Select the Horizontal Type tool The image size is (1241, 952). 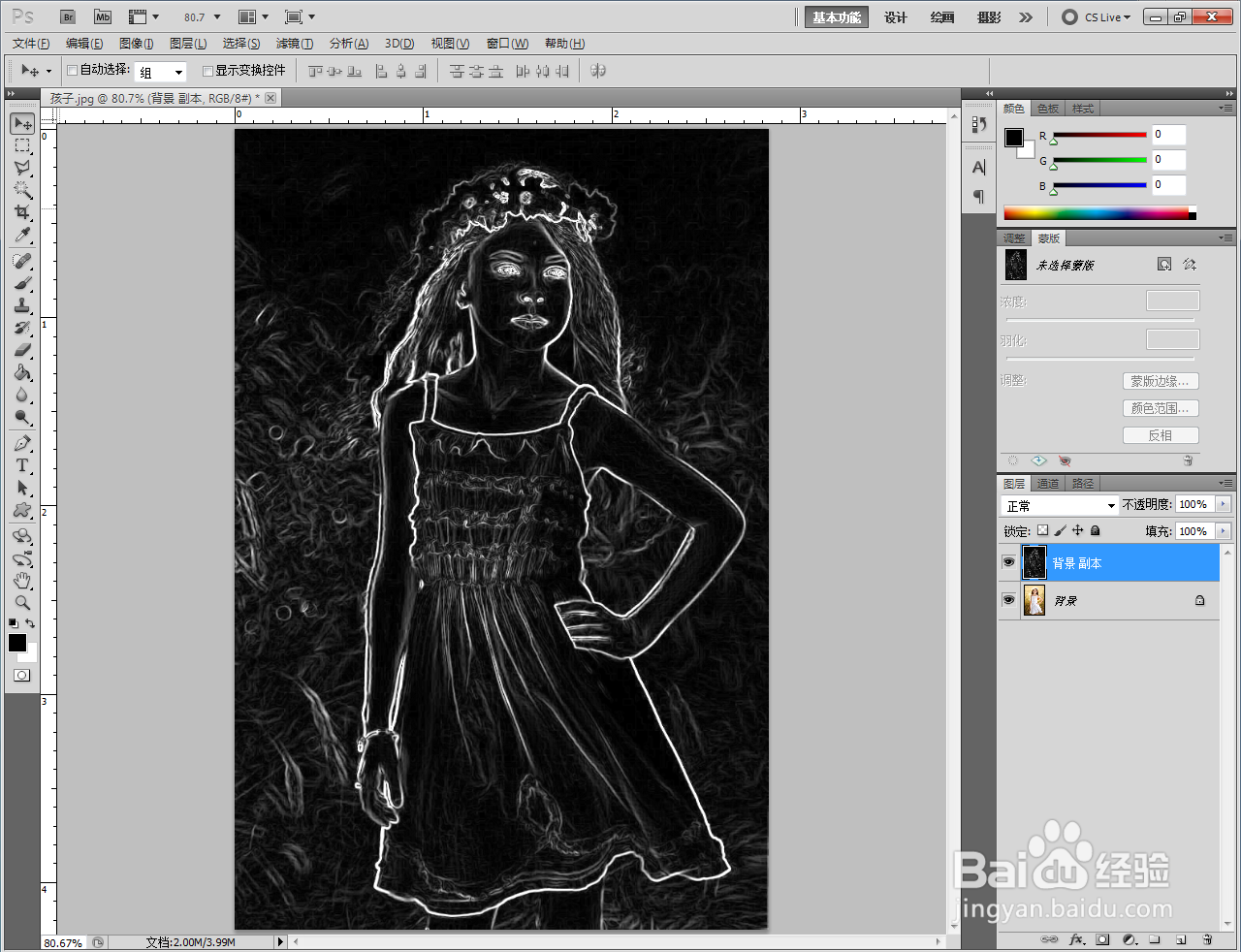point(22,466)
